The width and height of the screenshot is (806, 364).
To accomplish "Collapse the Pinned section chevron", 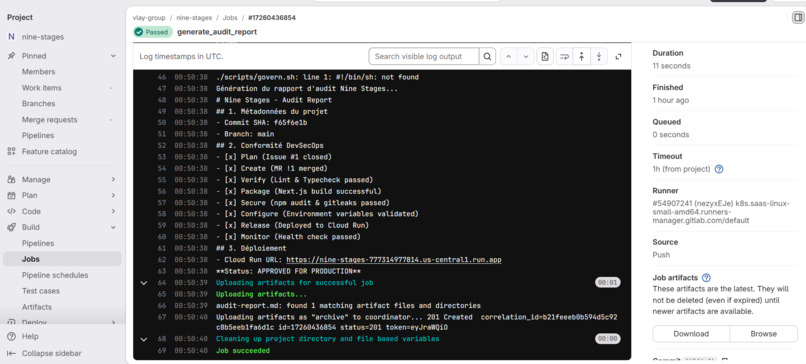I will (x=113, y=56).
